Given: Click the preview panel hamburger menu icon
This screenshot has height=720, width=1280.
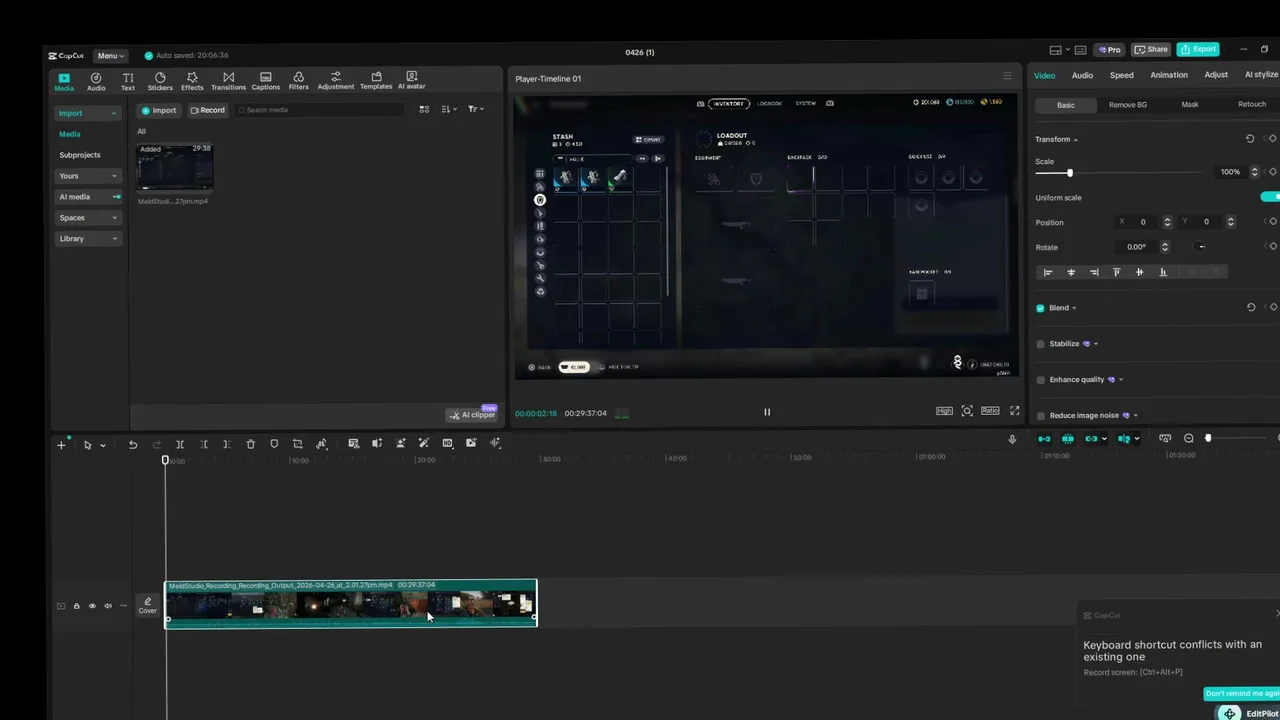Looking at the screenshot, I should coord(1007,76).
